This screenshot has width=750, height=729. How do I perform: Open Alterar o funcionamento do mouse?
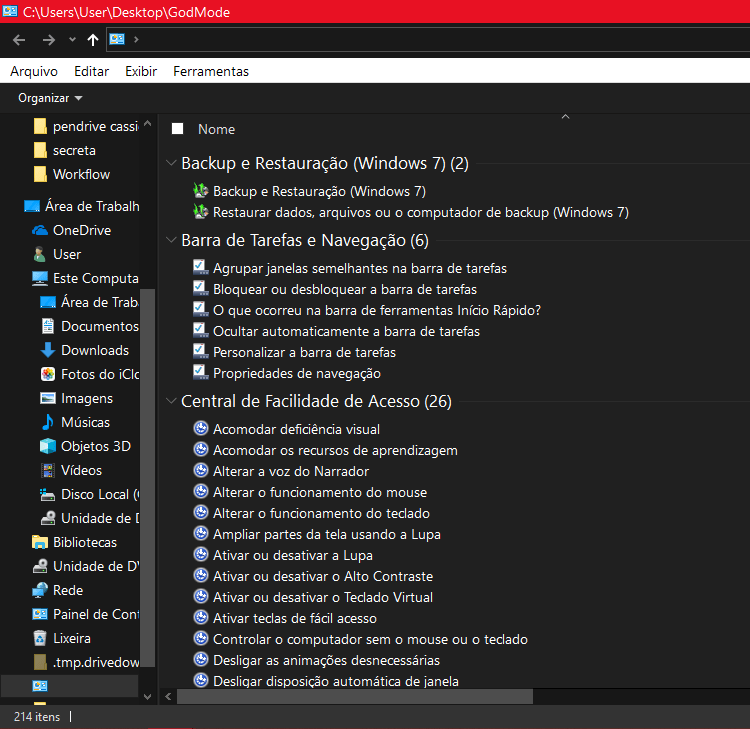click(x=320, y=493)
